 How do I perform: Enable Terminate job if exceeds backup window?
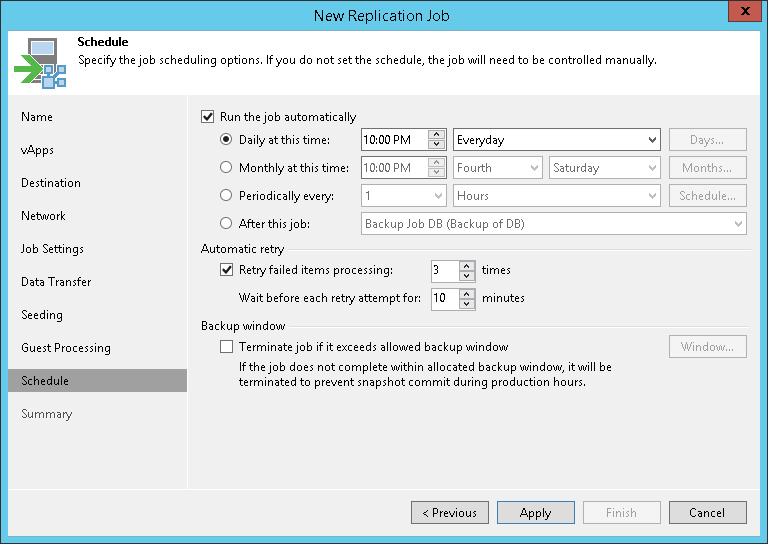click(226, 347)
